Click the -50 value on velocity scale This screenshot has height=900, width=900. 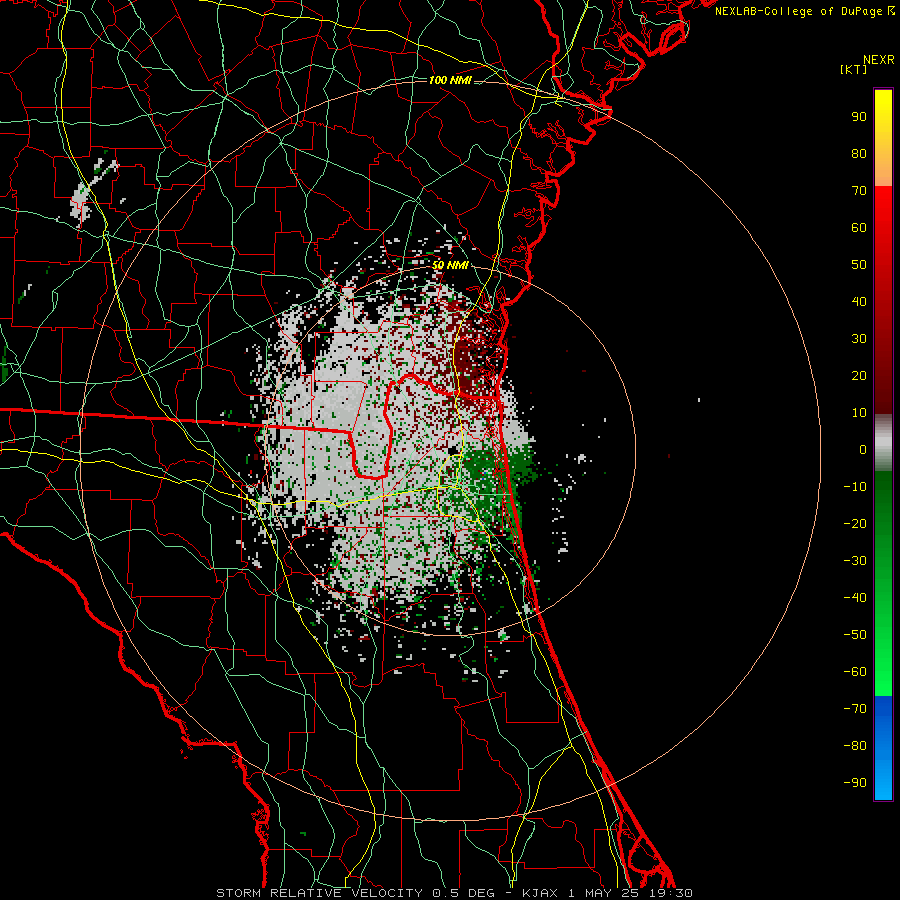[x=855, y=635]
